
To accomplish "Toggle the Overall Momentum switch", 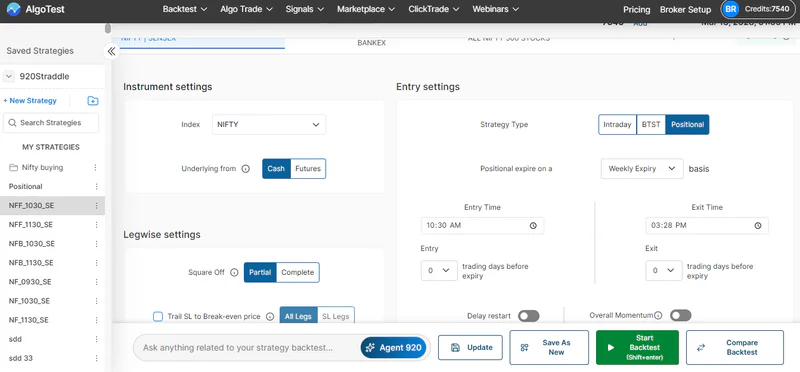I will click(680, 315).
